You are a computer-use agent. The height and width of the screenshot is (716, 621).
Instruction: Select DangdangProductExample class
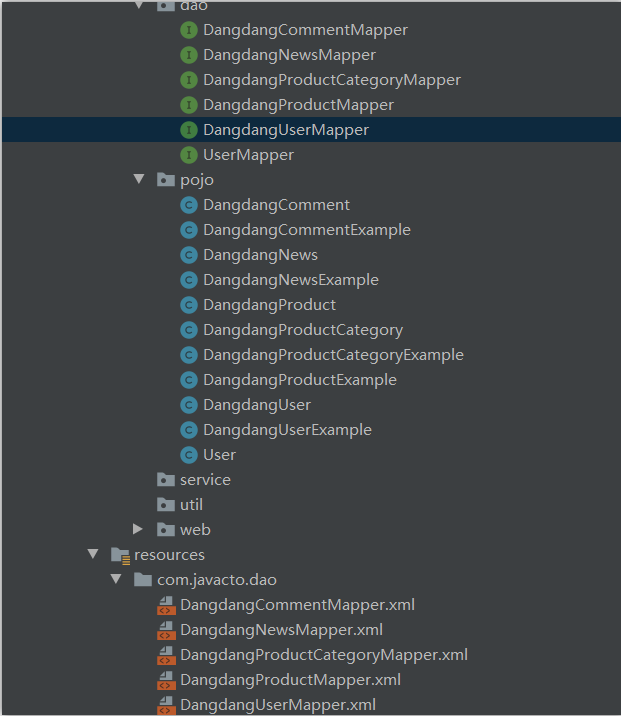click(x=300, y=380)
